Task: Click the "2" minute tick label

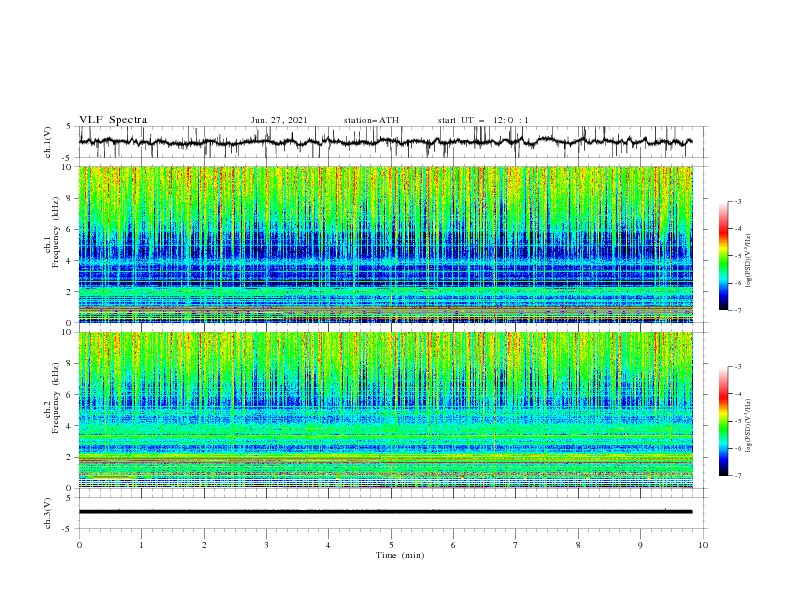Action: coord(204,545)
